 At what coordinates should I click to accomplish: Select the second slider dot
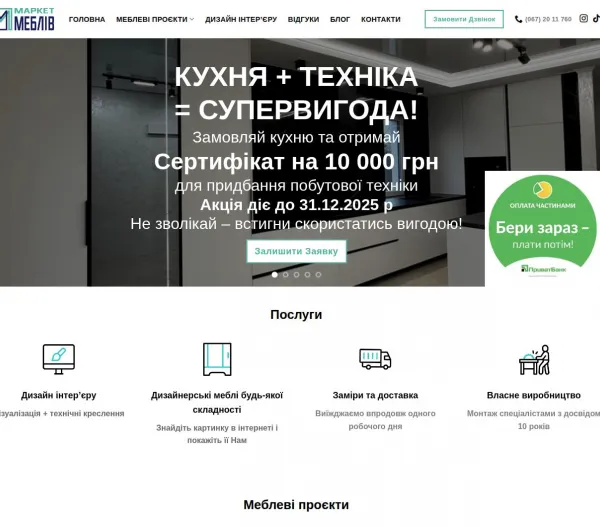pos(285,274)
